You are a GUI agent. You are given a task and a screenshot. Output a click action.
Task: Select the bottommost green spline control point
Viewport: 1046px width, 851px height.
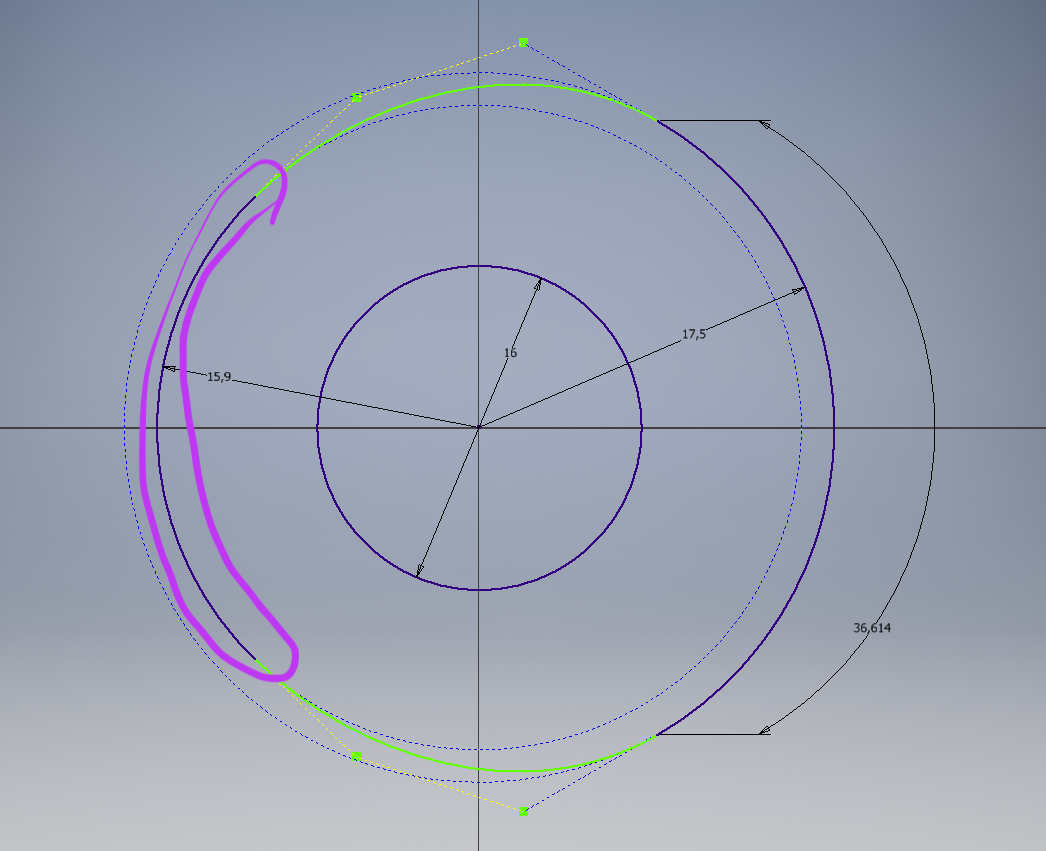coord(523,811)
